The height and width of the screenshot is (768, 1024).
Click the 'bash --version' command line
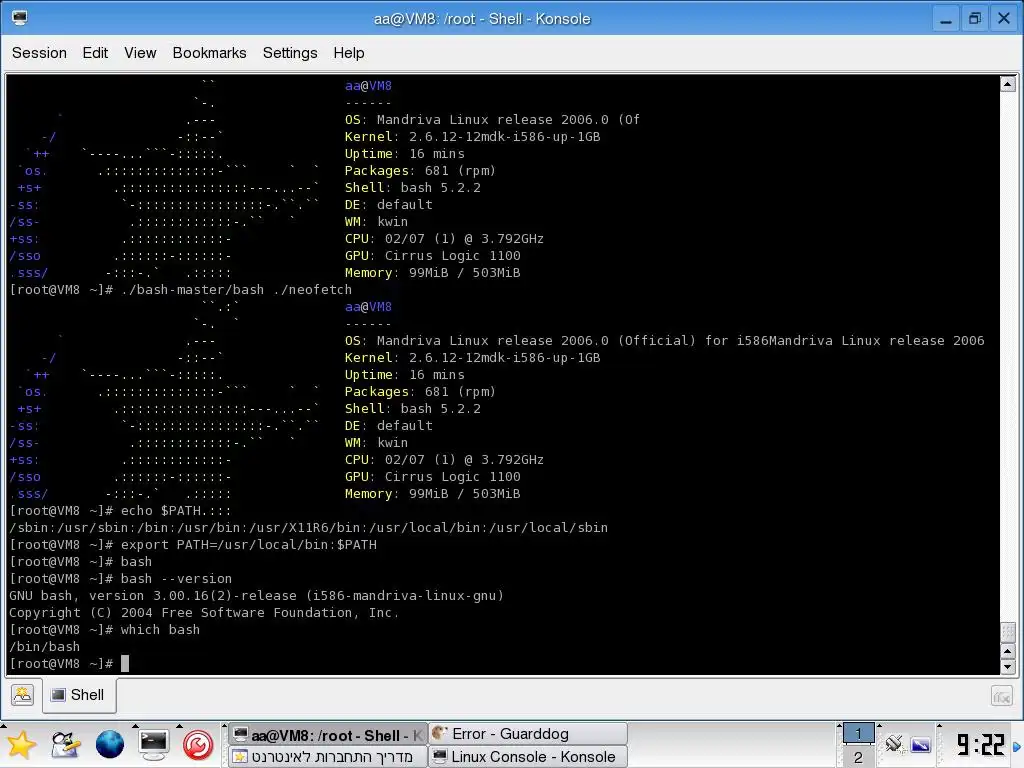120,579
